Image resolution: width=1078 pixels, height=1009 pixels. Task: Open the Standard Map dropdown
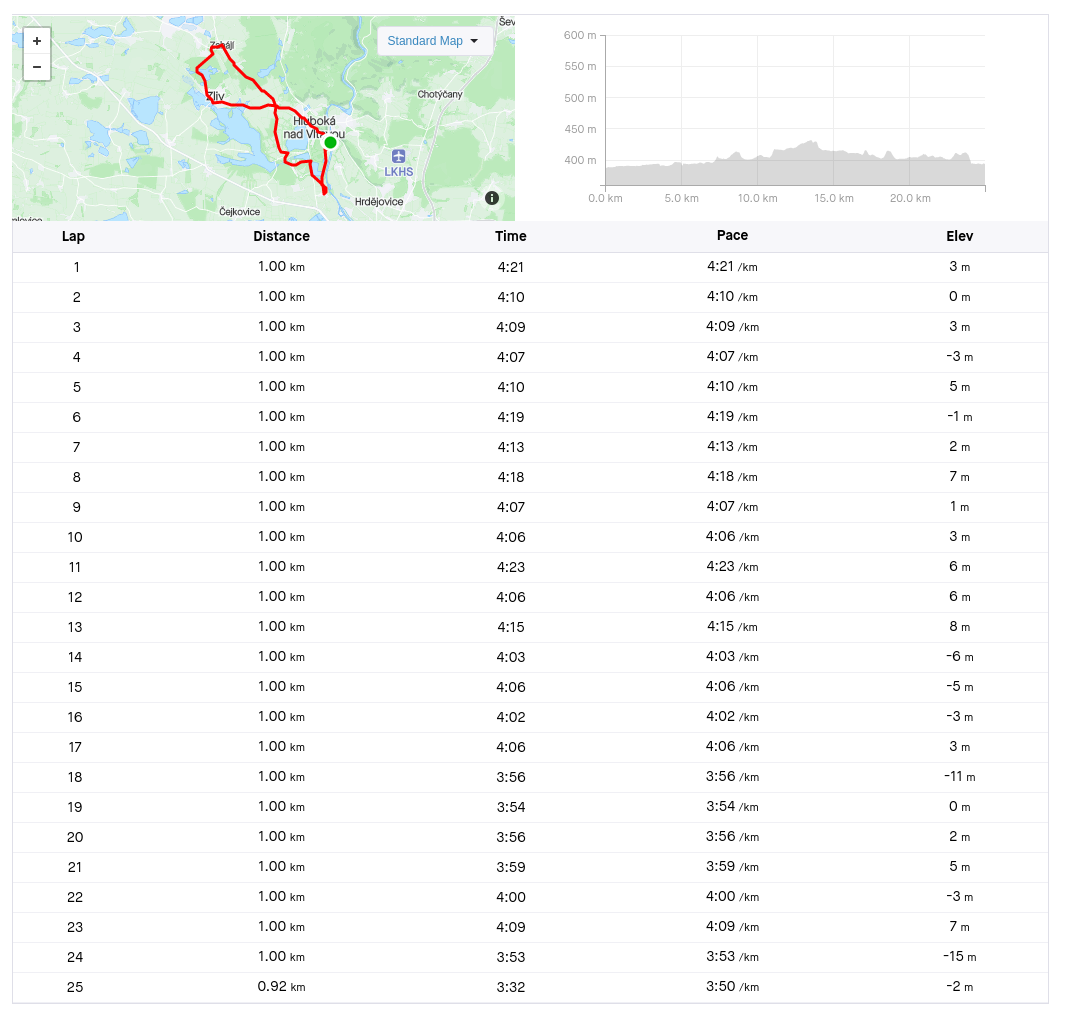click(433, 41)
